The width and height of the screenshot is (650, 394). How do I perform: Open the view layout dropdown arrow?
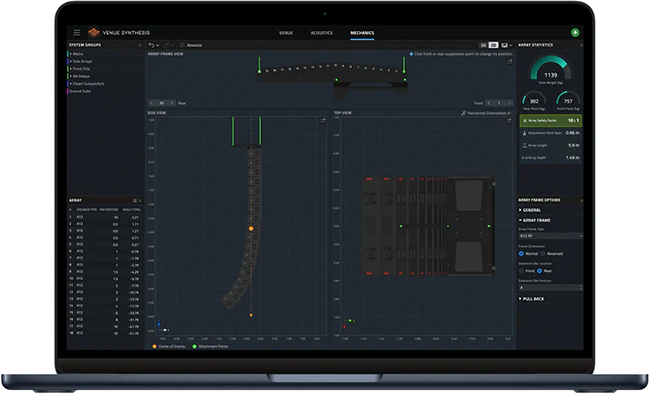tap(511, 45)
